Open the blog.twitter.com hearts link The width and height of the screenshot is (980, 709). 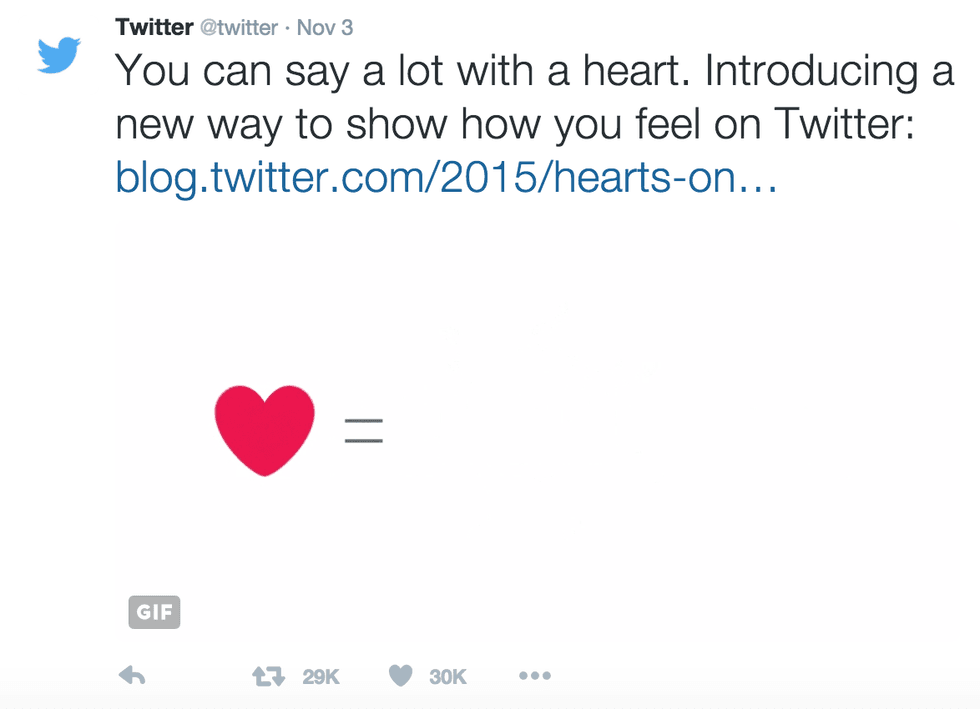point(446,176)
